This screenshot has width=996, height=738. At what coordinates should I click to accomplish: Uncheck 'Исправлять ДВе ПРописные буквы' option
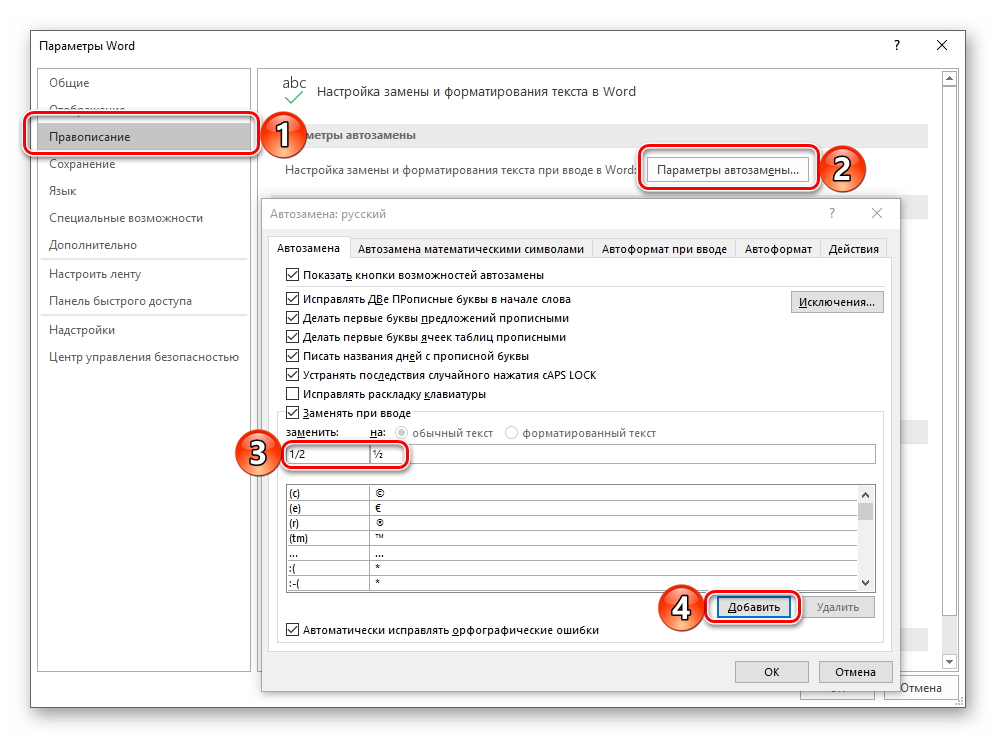pyautogui.click(x=292, y=299)
